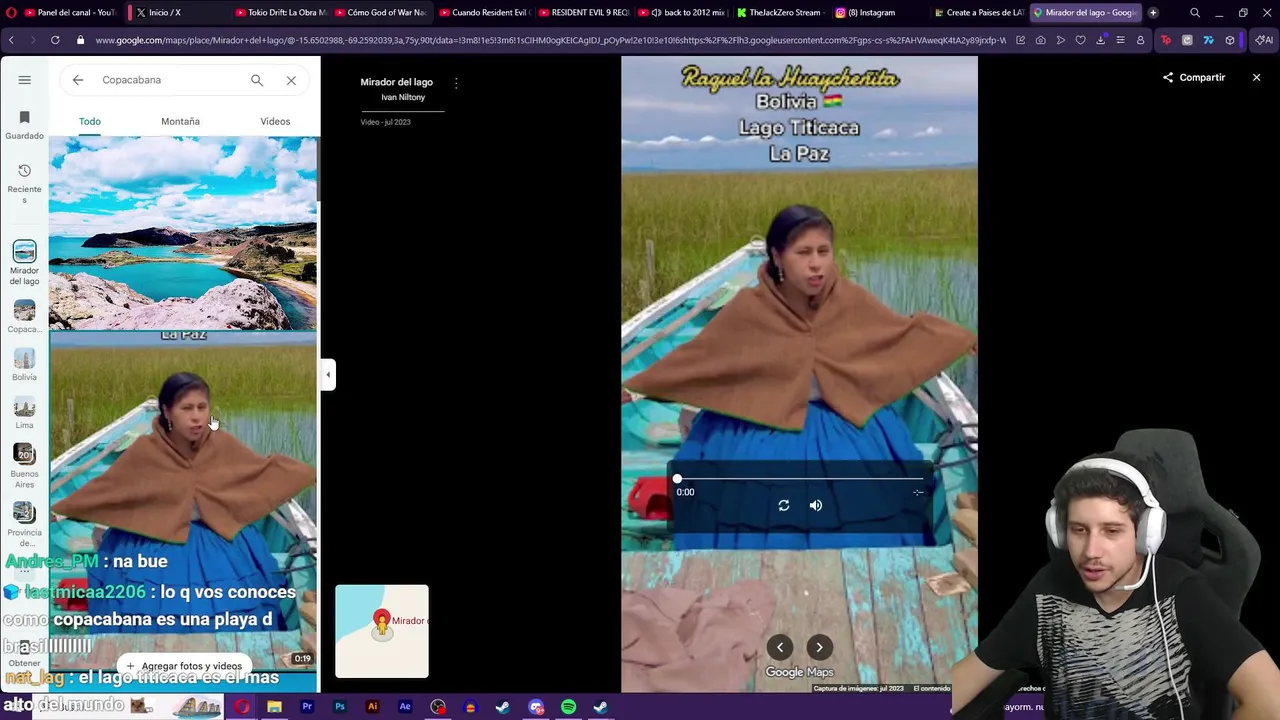Switch to the Videos tab
Viewport: 1280px width, 720px height.
click(275, 121)
